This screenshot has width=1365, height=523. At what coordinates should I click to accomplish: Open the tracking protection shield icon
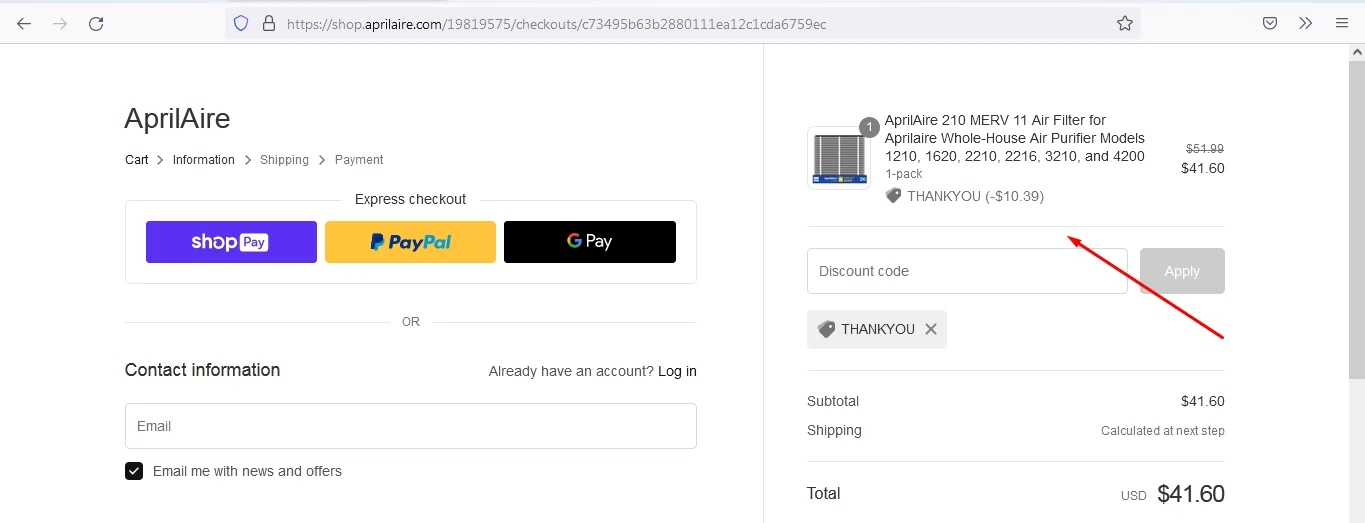(x=240, y=23)
